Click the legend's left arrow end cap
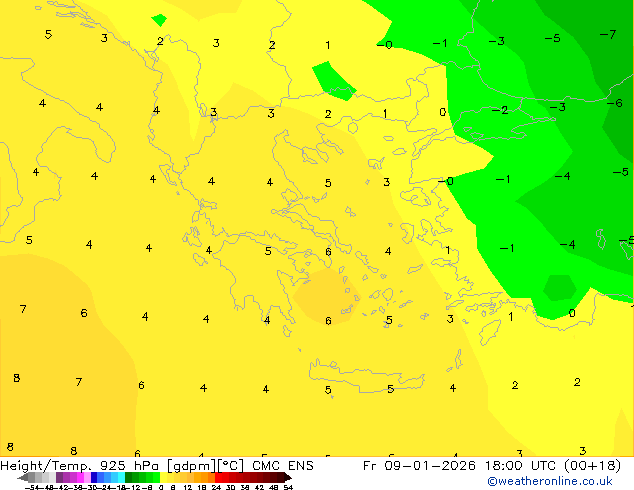Screen dimensions: 634x490 [x=23, y=478]
